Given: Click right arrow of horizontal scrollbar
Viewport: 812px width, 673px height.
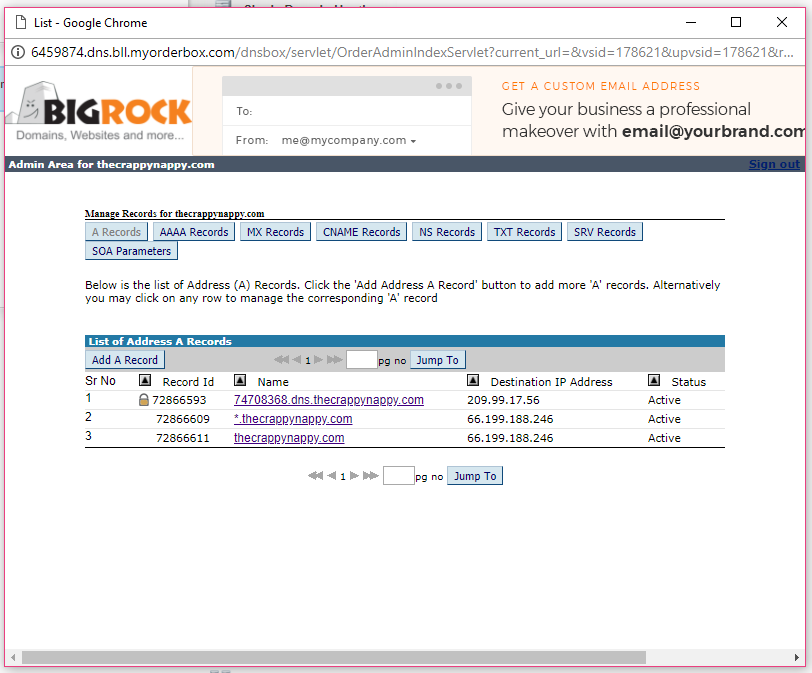Looking at the screenshot, I should pos(796,657).
